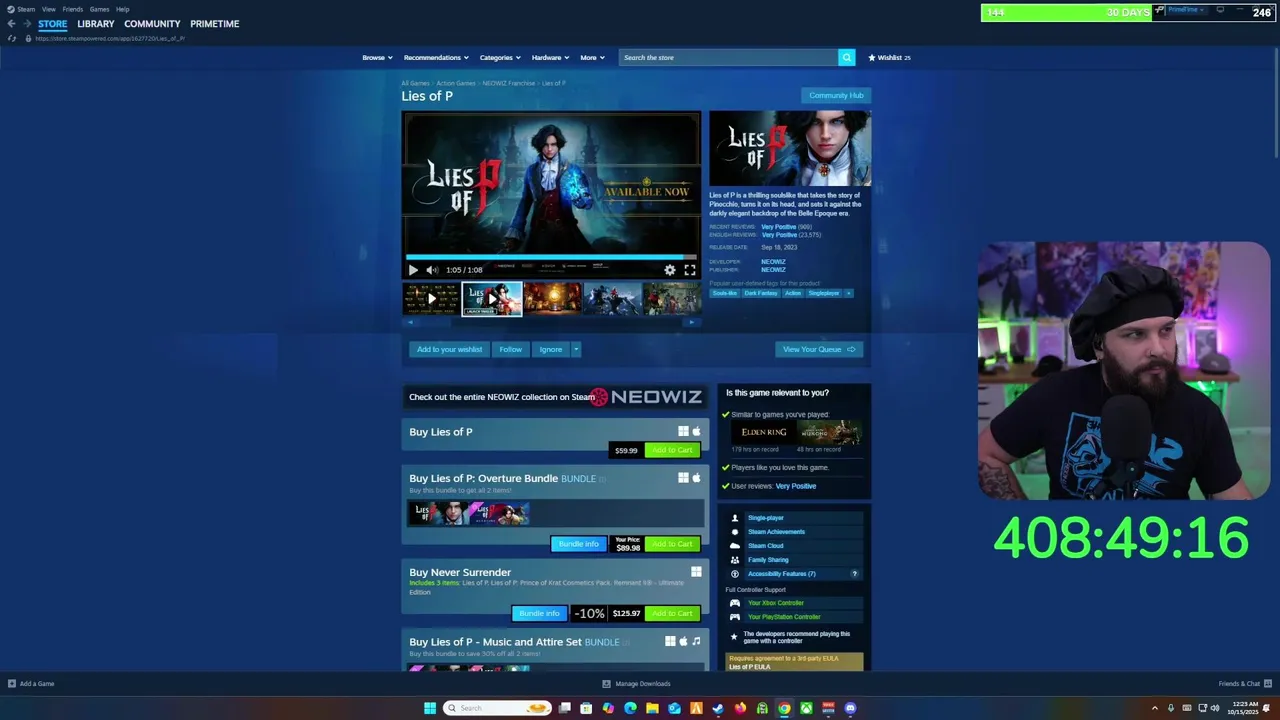Open the video player settings gear
Viewport: 1280px width, 720px height.
(x=670, y=270)
